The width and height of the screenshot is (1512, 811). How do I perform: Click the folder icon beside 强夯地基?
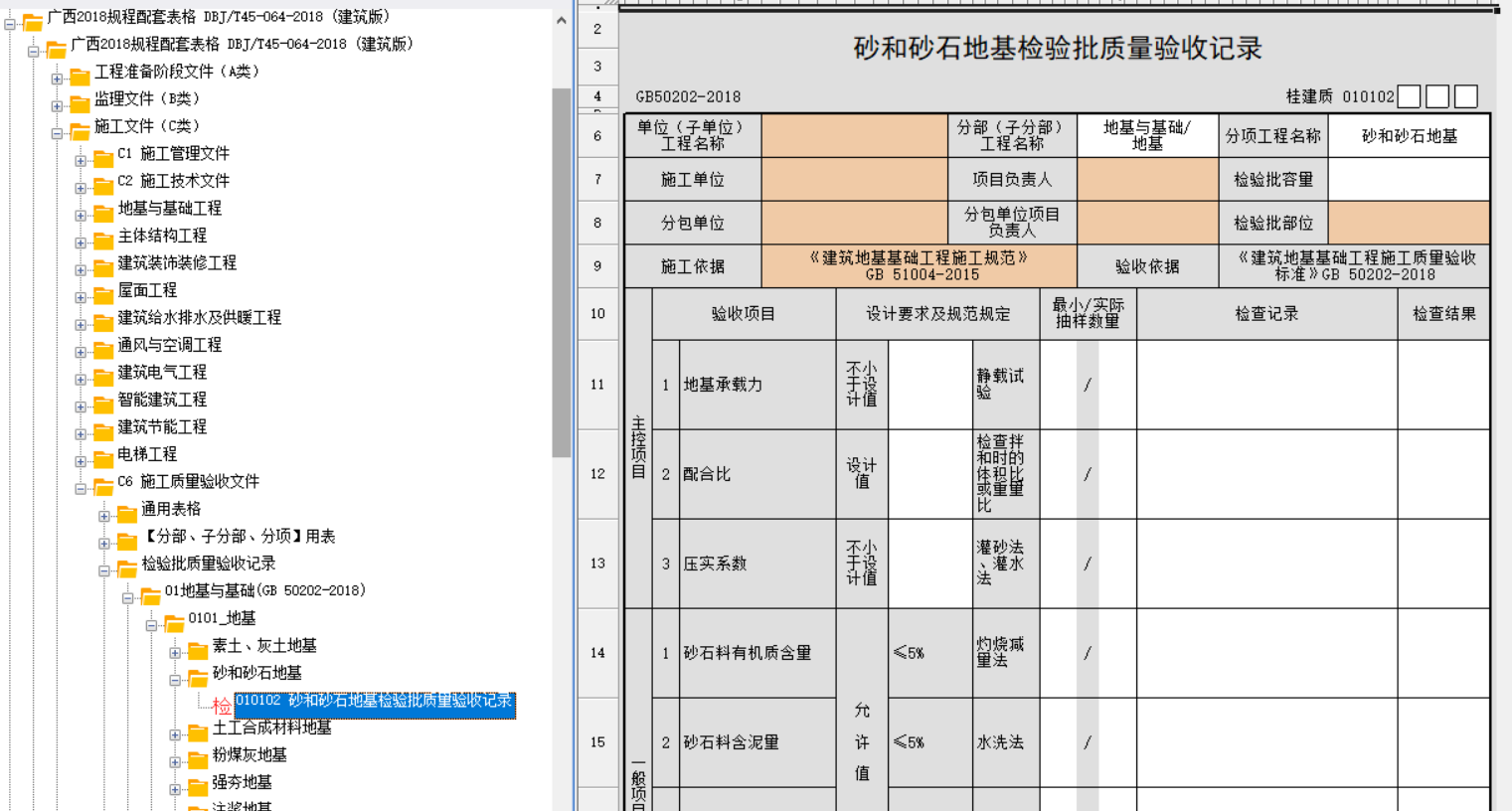pyautogui.click(x=197, y=784)
